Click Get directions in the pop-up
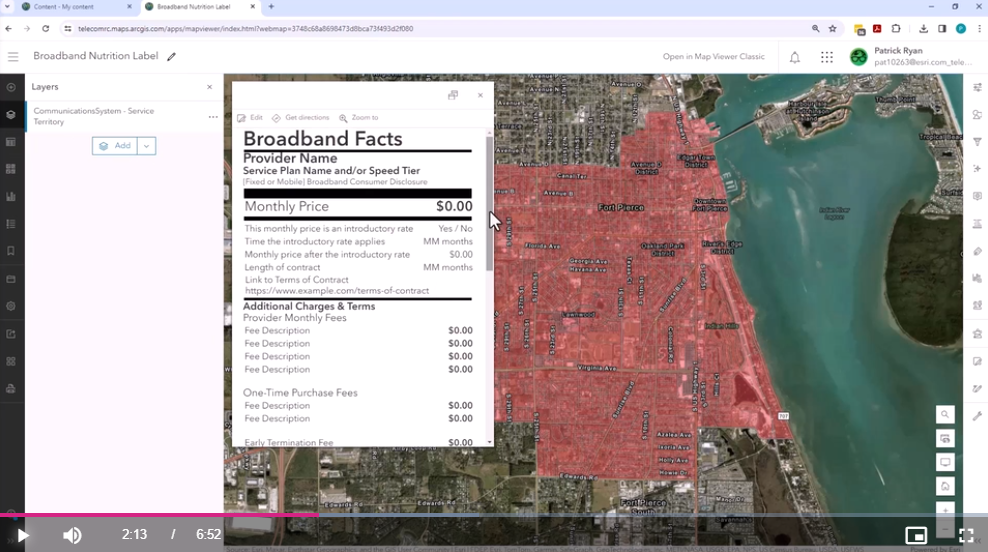This screenshot has height=552, width=988. [301, 118]
